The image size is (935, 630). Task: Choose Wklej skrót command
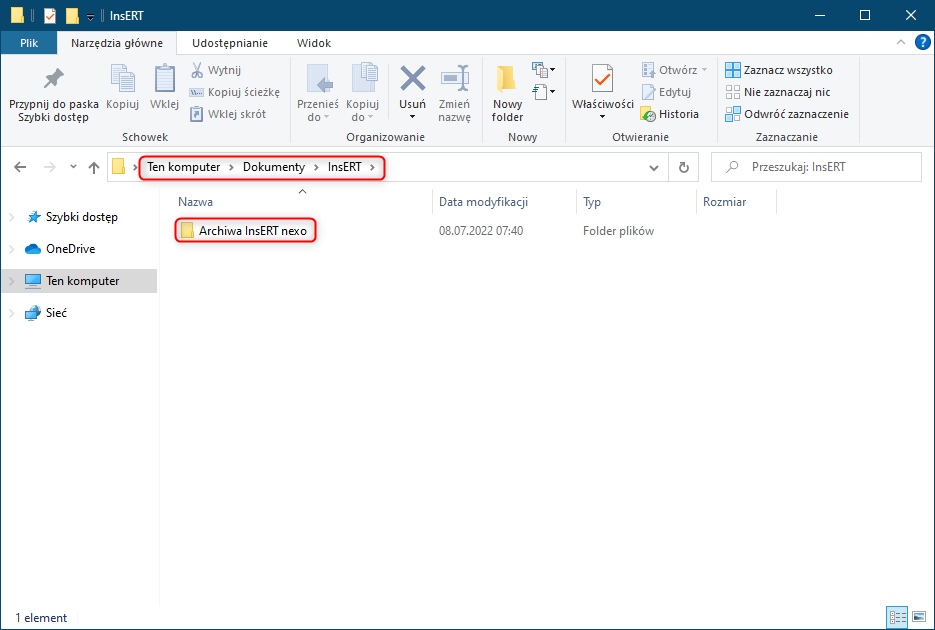click(228, 114)
